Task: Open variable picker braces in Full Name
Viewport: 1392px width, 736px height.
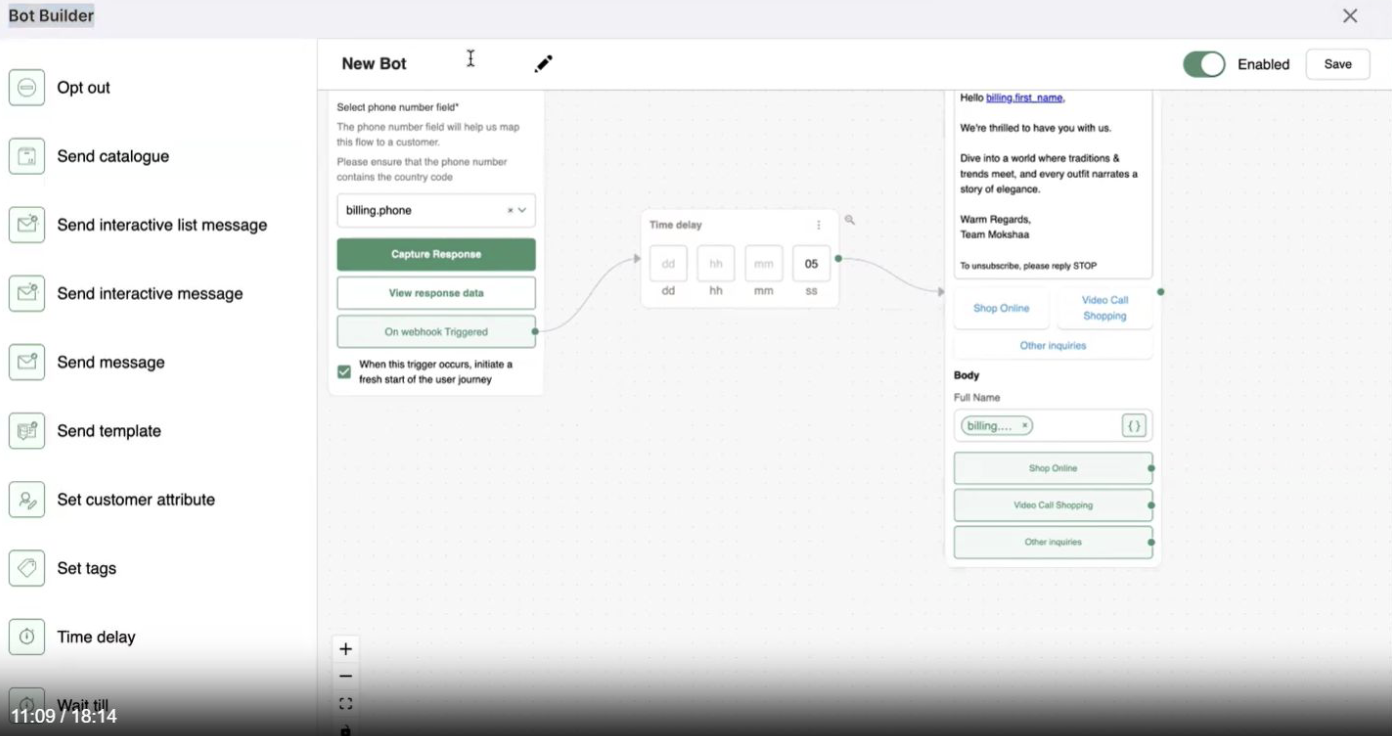Action: click(x=1134, y=426)
